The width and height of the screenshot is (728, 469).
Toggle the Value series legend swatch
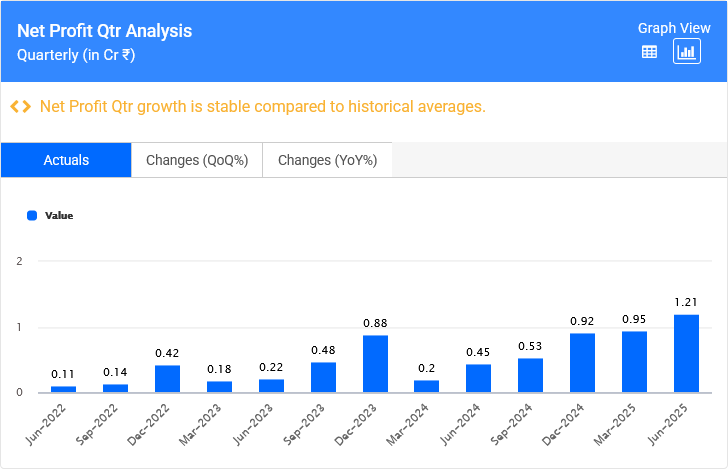(32, 215)
